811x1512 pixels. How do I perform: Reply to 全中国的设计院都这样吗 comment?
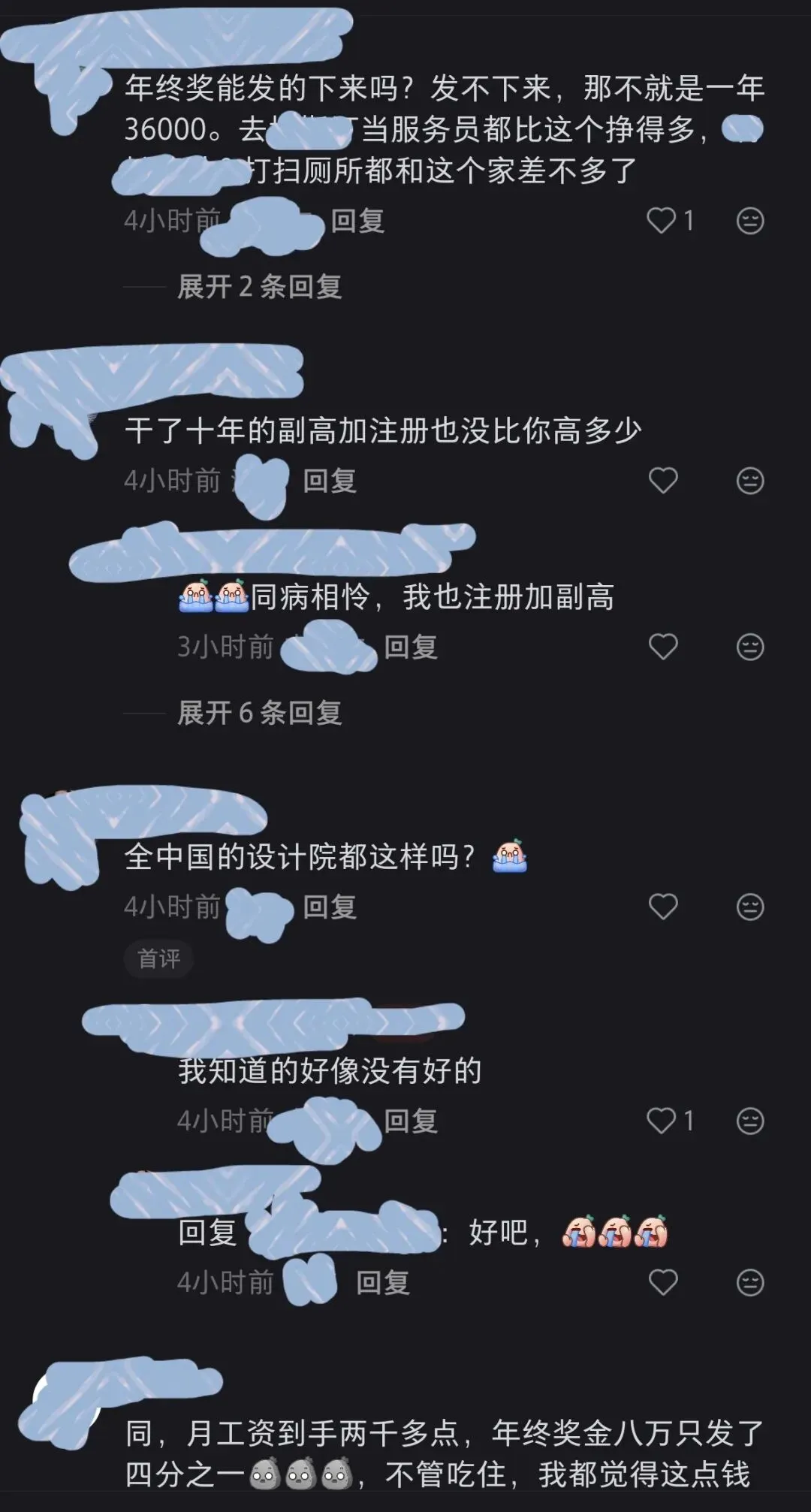[330, 907]
